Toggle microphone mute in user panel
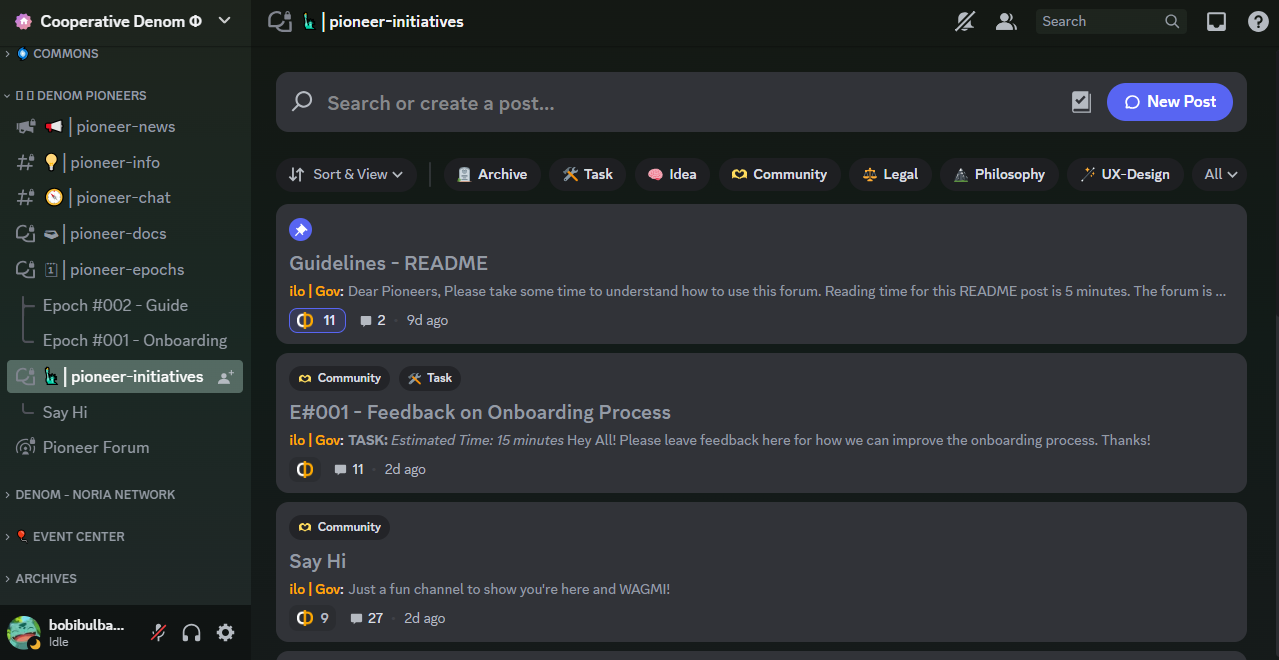The height and width of the screenshot is (660, 1279). point(158,632)
